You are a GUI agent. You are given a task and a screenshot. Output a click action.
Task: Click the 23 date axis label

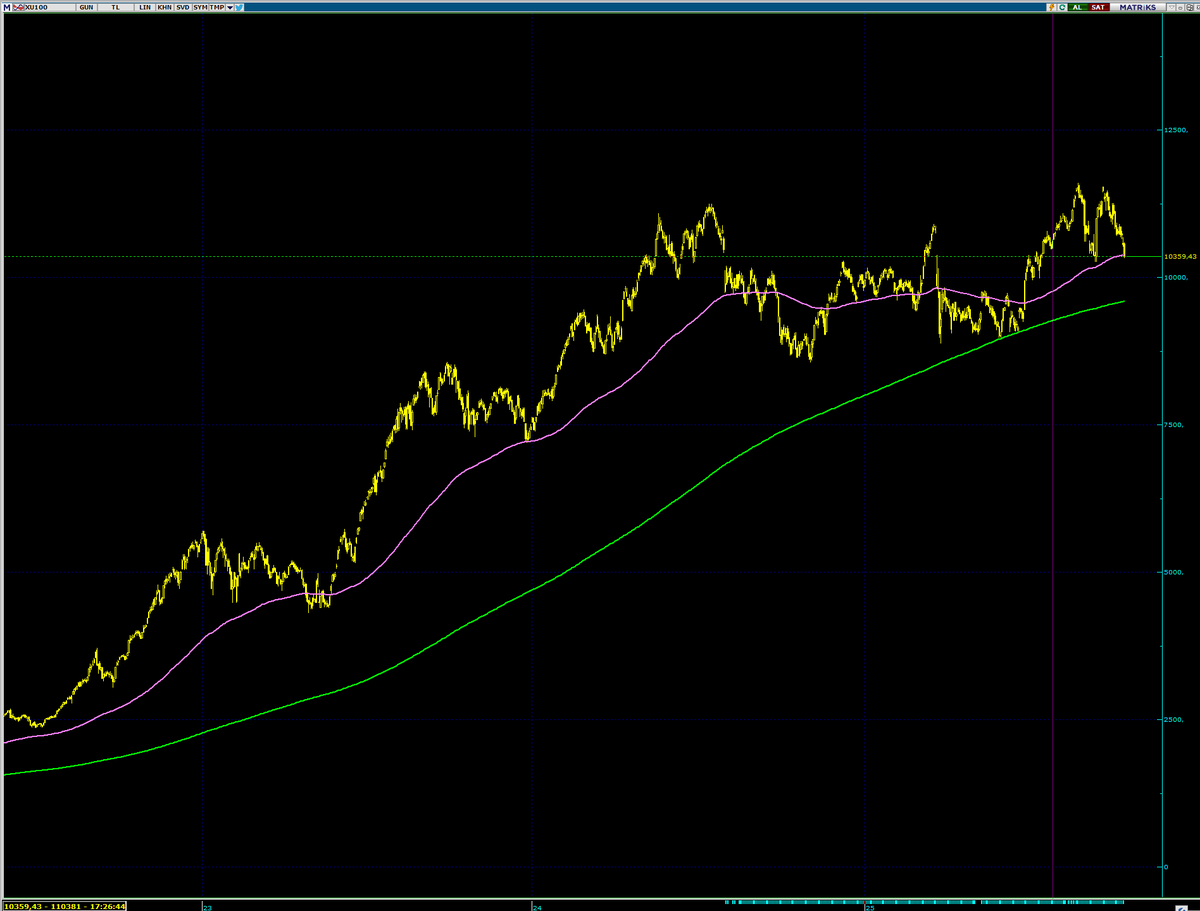(x=207, y=908)
